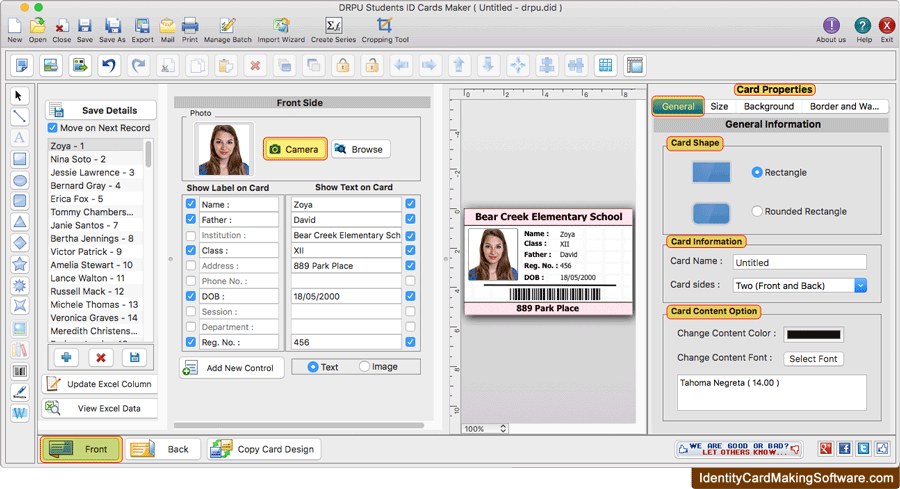Select the star shape tool
Screen dimensions: 900x489
click(20, 264)
